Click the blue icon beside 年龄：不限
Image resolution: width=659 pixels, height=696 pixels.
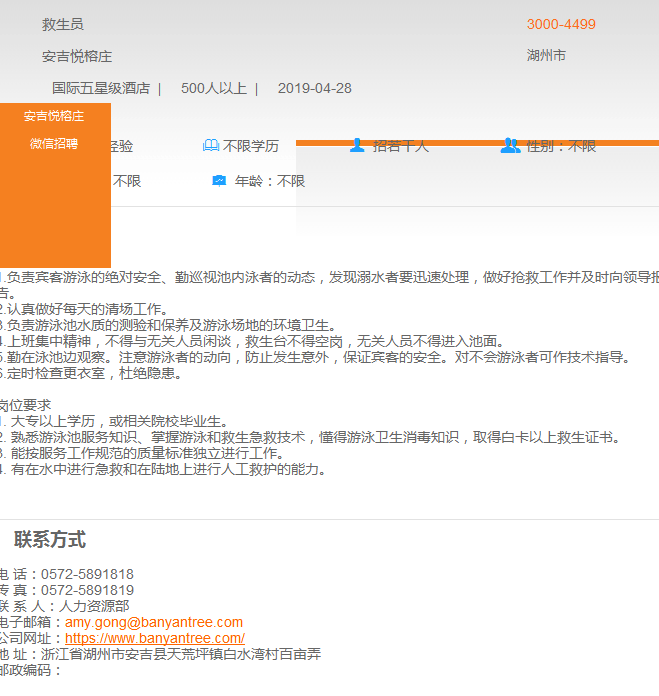(x=220, y=181)
